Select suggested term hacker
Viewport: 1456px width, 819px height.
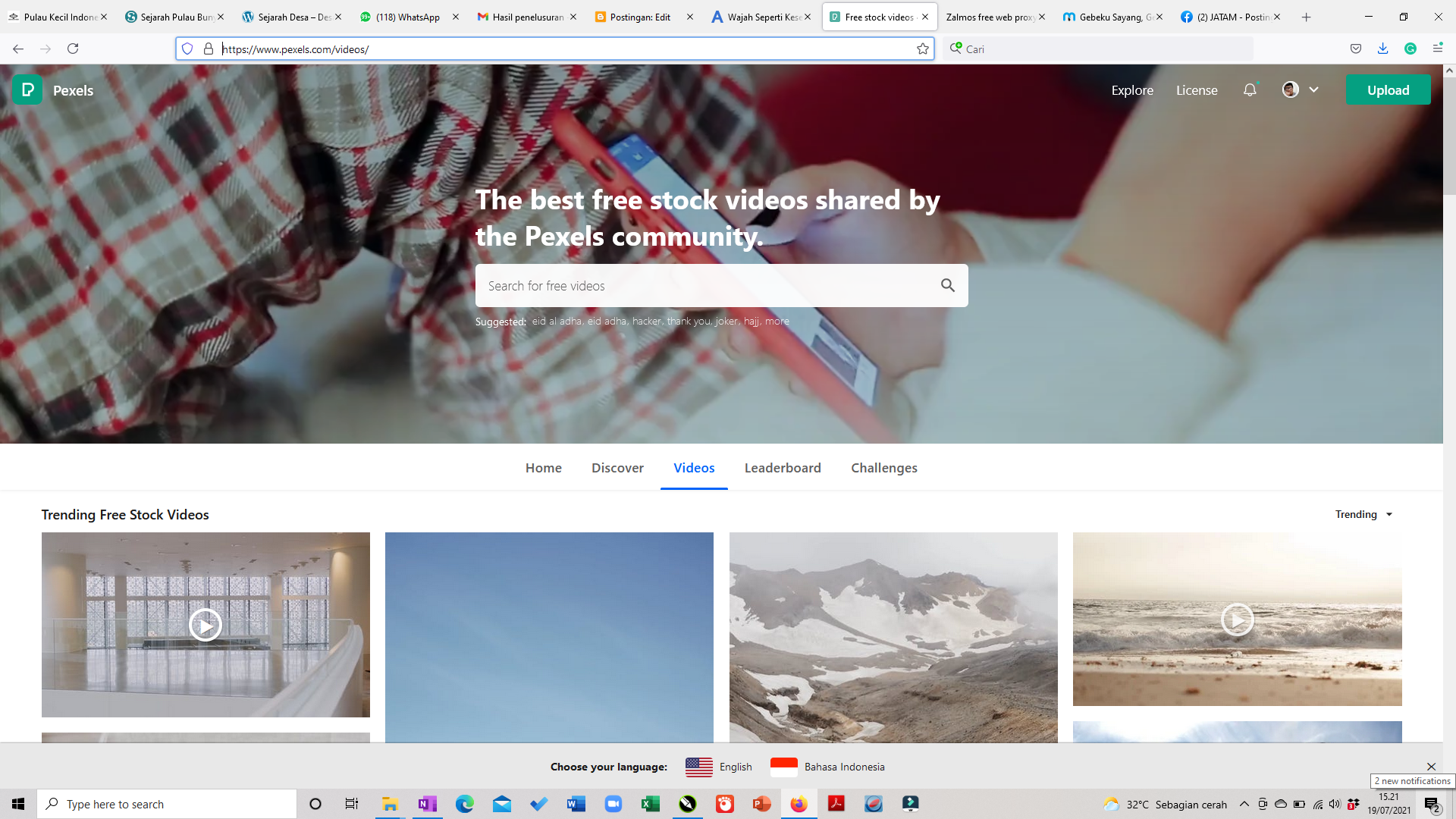[647, 321]
